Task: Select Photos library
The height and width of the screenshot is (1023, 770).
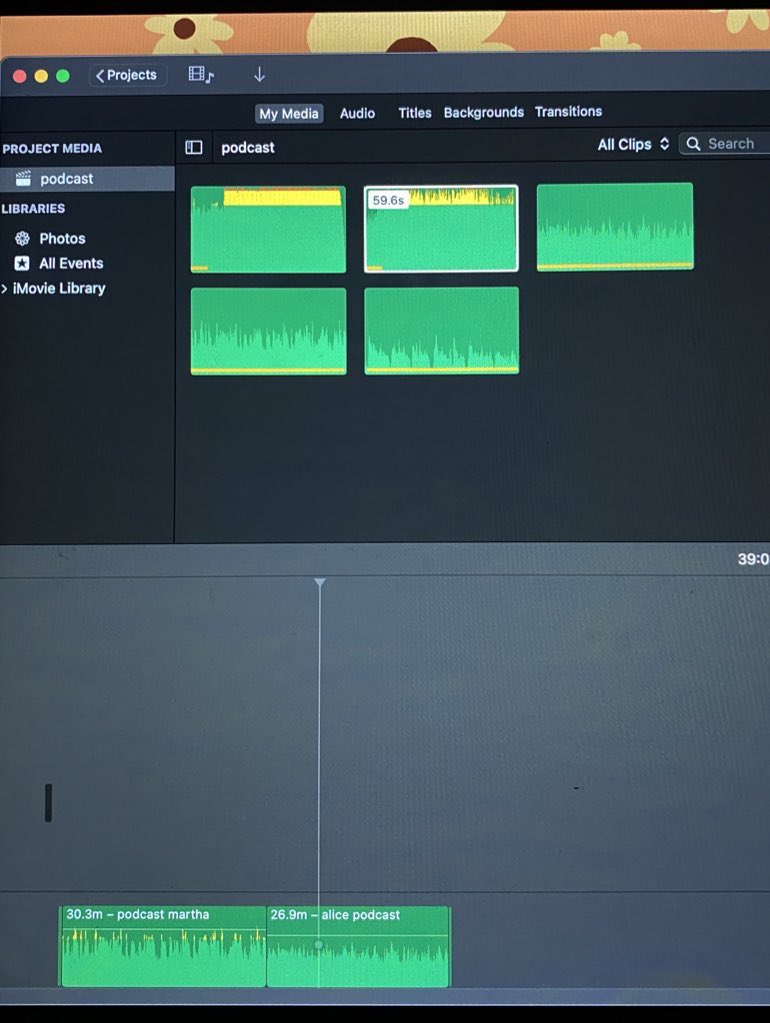Action: pos(62,238)
